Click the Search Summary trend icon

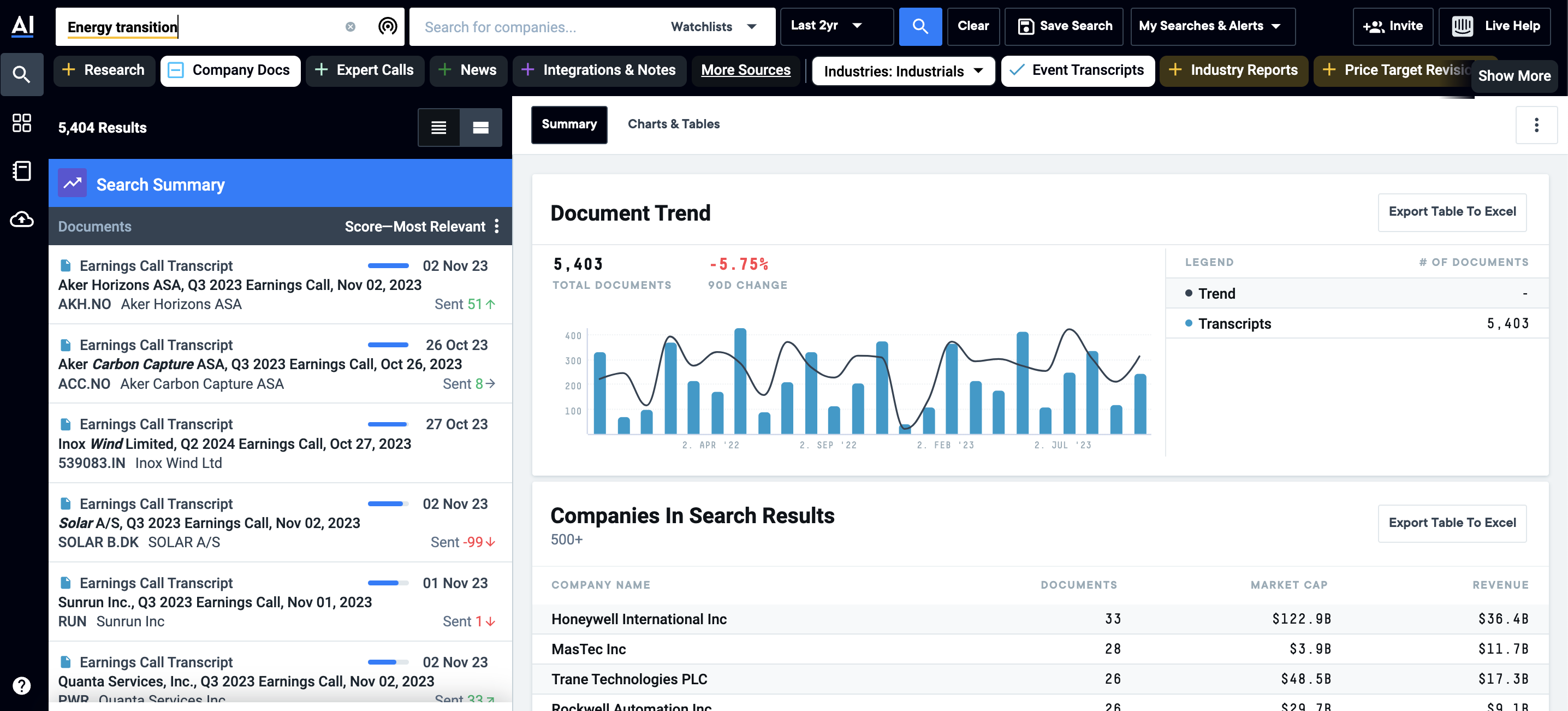click(x=73, y=183)
